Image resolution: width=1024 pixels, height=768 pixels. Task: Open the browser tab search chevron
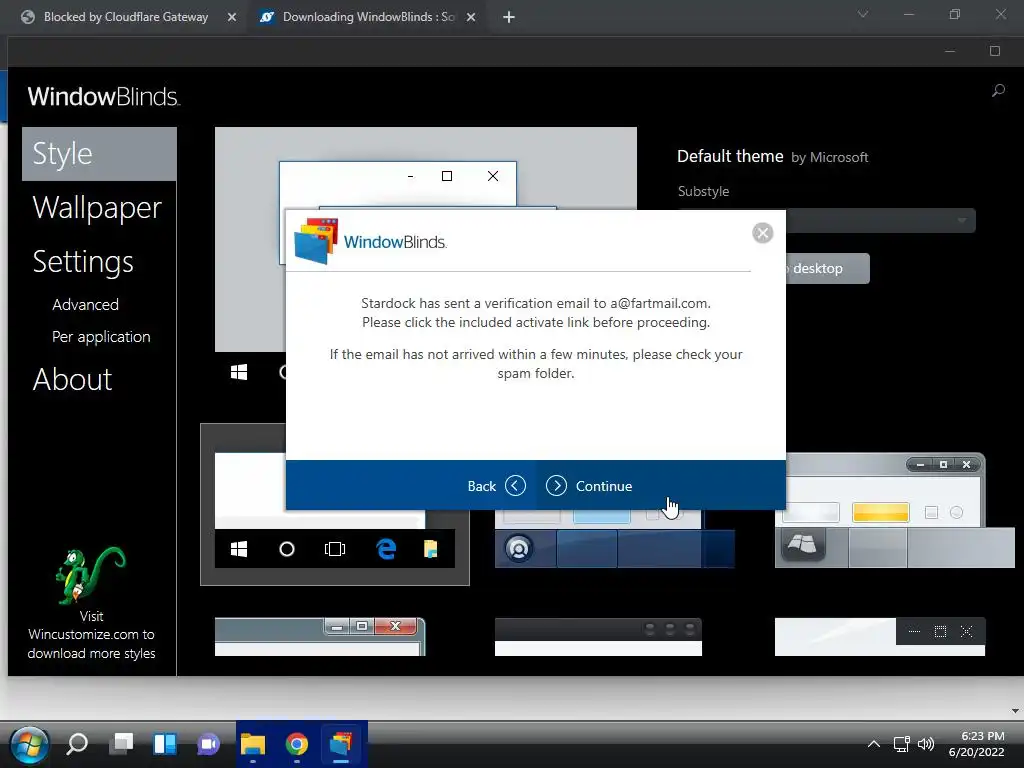(x=863, y=14)
